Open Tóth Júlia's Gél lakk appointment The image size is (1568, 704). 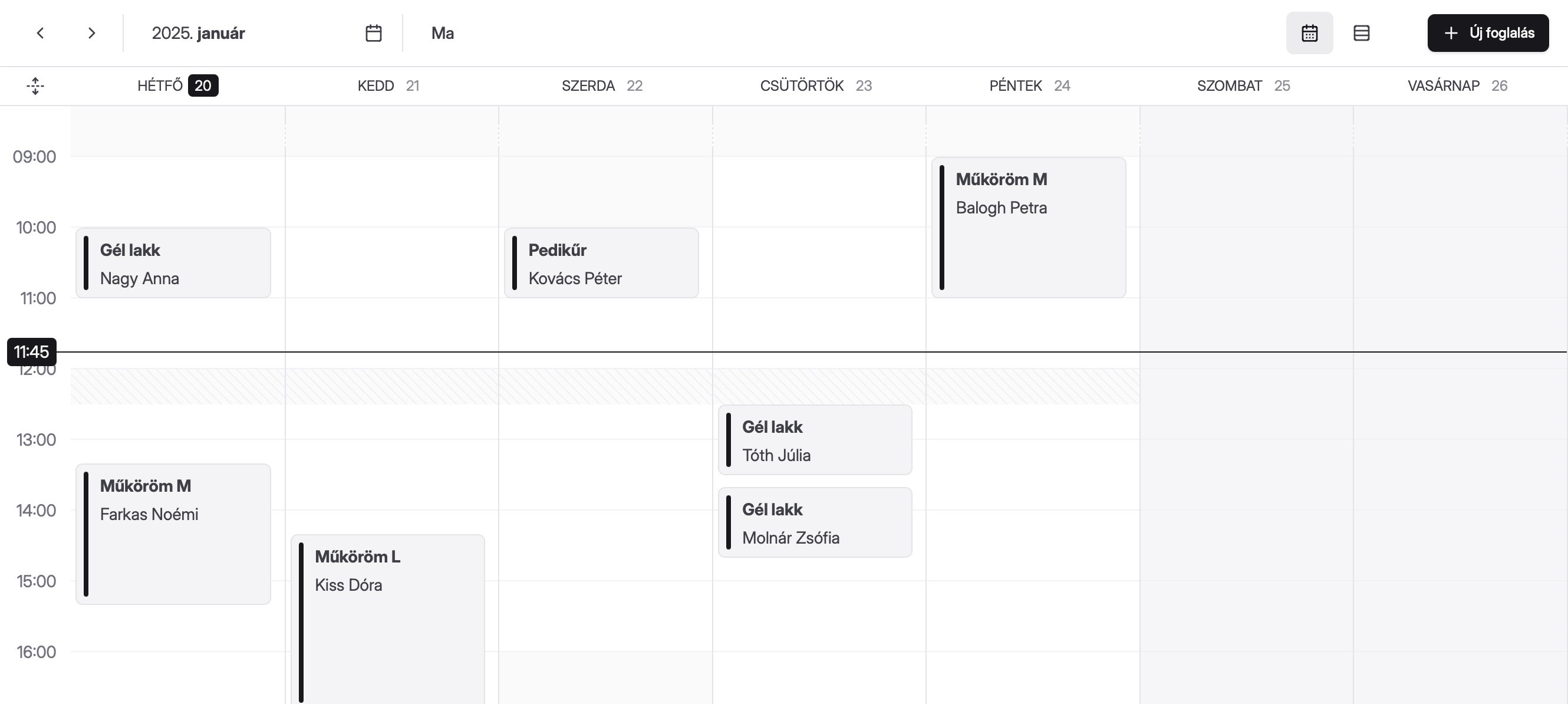(815, 440)
